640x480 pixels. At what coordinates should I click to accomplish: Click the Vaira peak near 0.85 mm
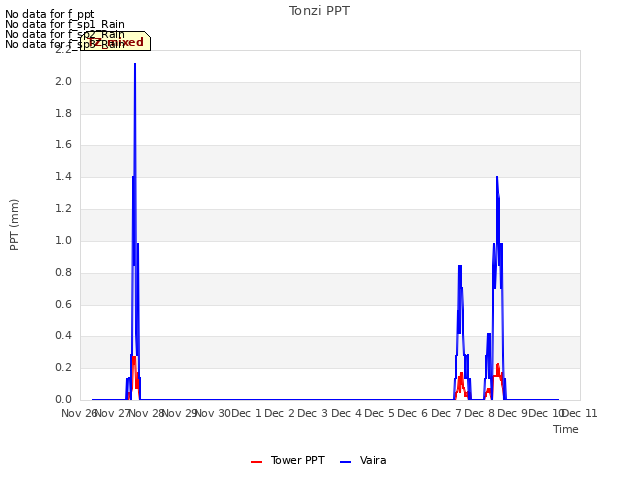(x=460, y=267)
